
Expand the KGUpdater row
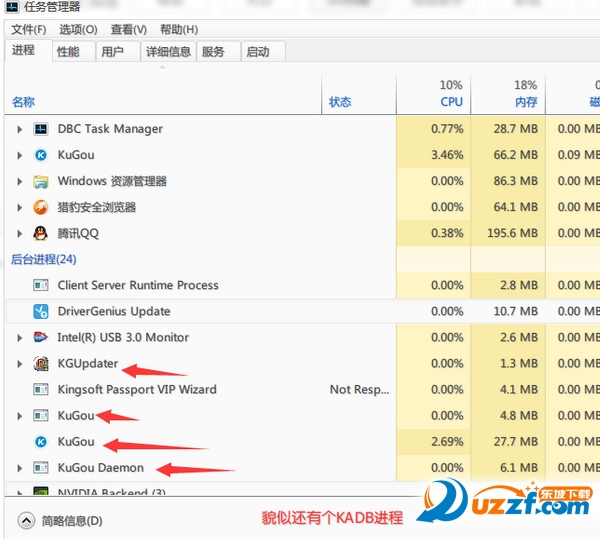20,364
